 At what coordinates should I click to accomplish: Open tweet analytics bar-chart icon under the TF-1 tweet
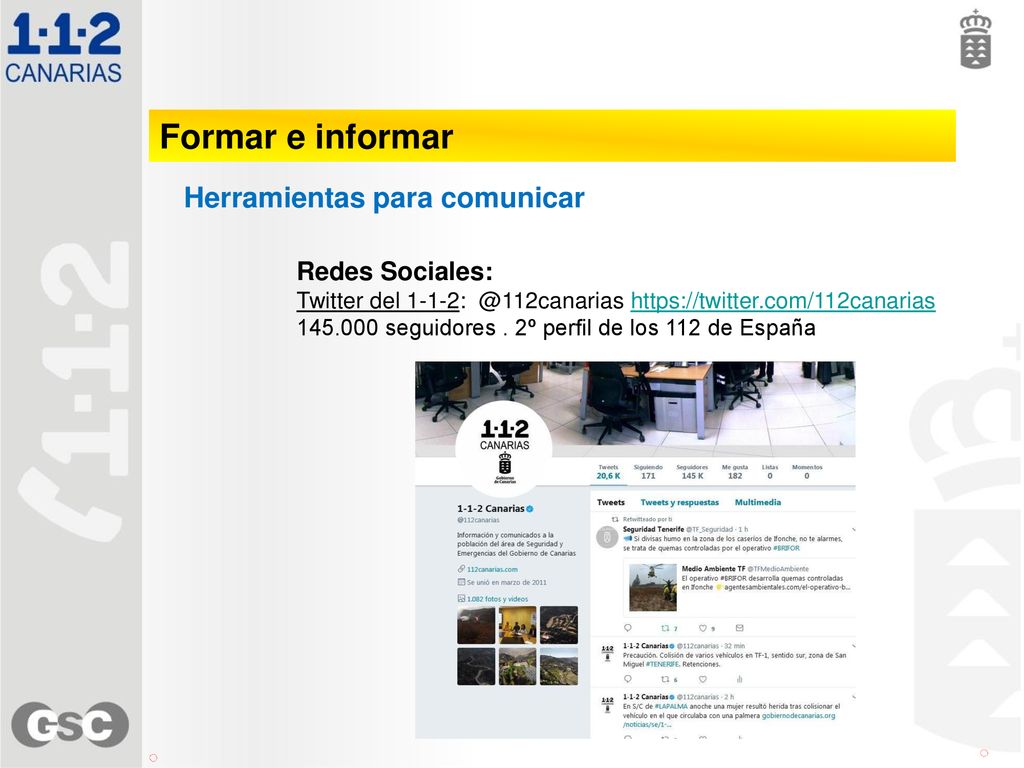click(x=739, y=679)
